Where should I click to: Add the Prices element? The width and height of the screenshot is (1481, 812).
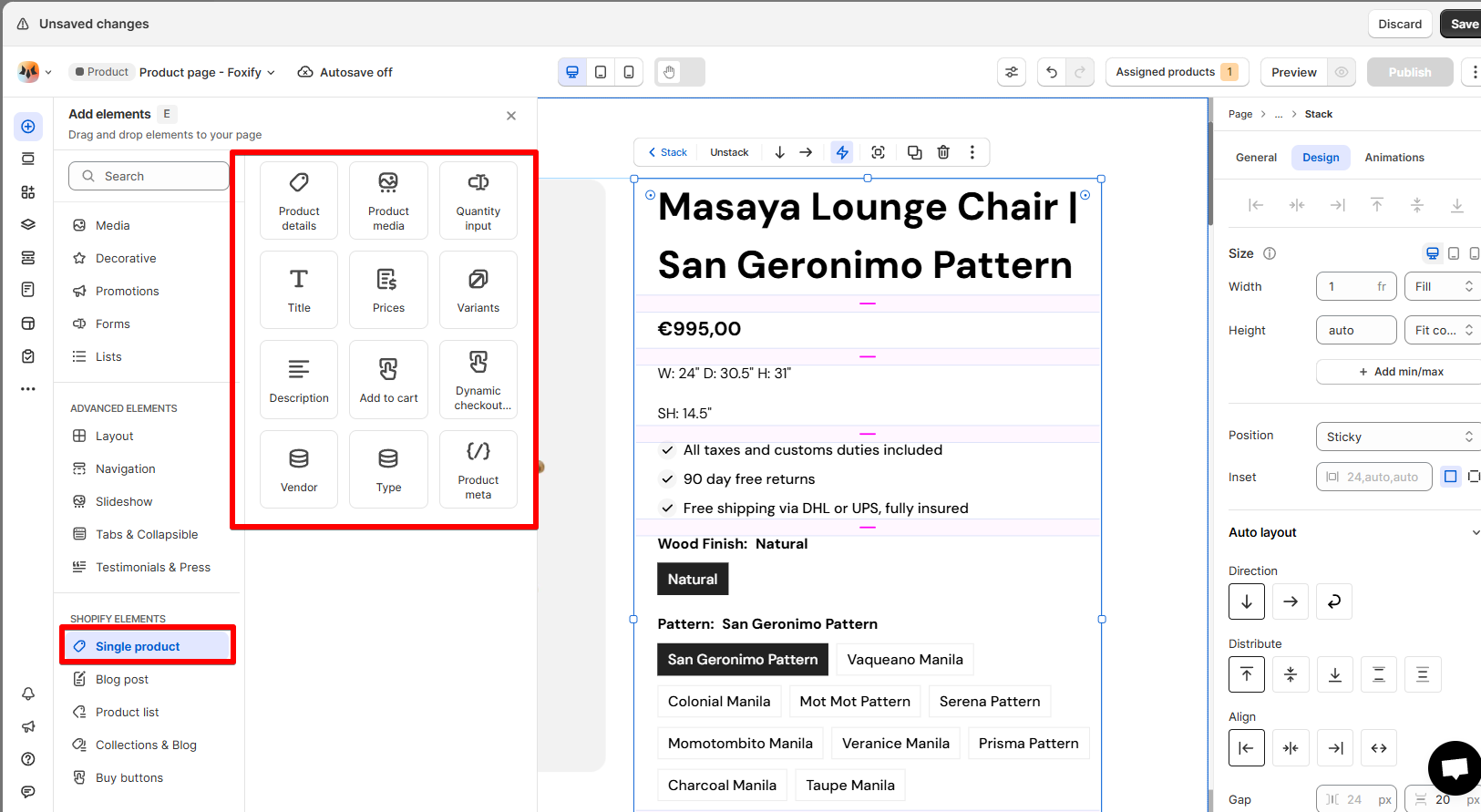tap(388, 290)
